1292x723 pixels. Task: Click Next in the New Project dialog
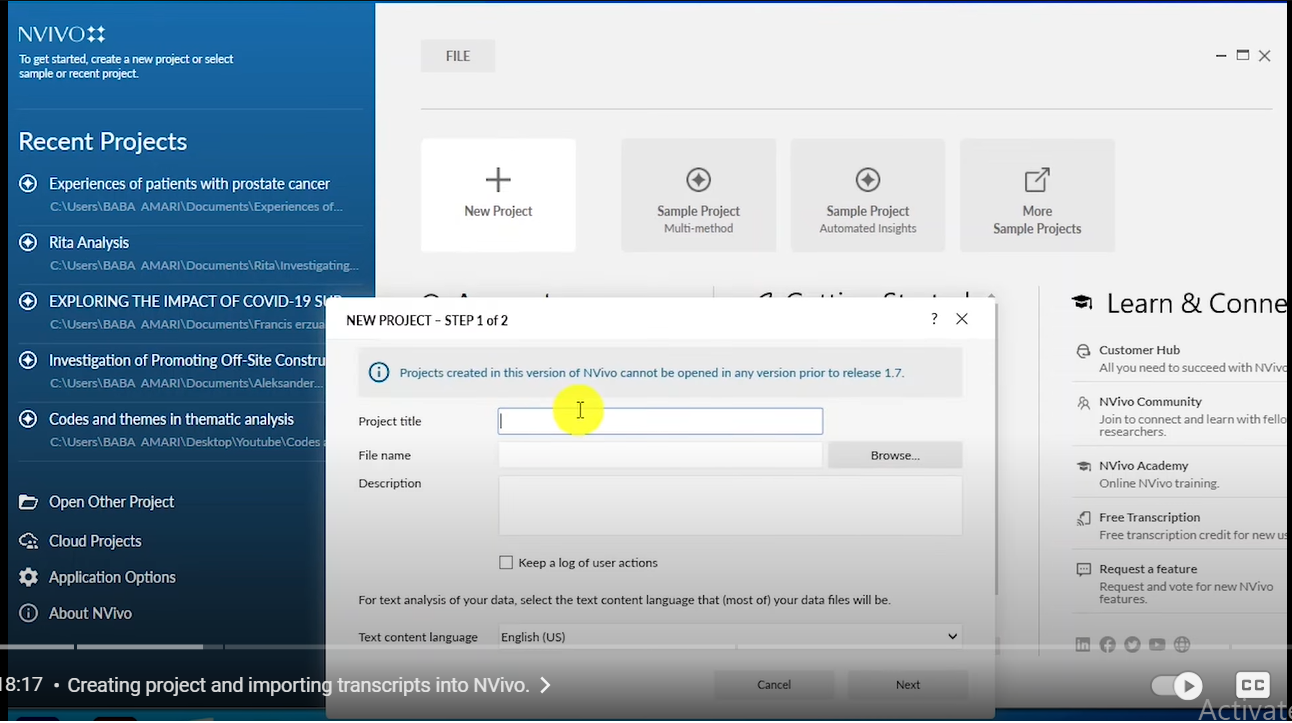click(x=906, y=685)
